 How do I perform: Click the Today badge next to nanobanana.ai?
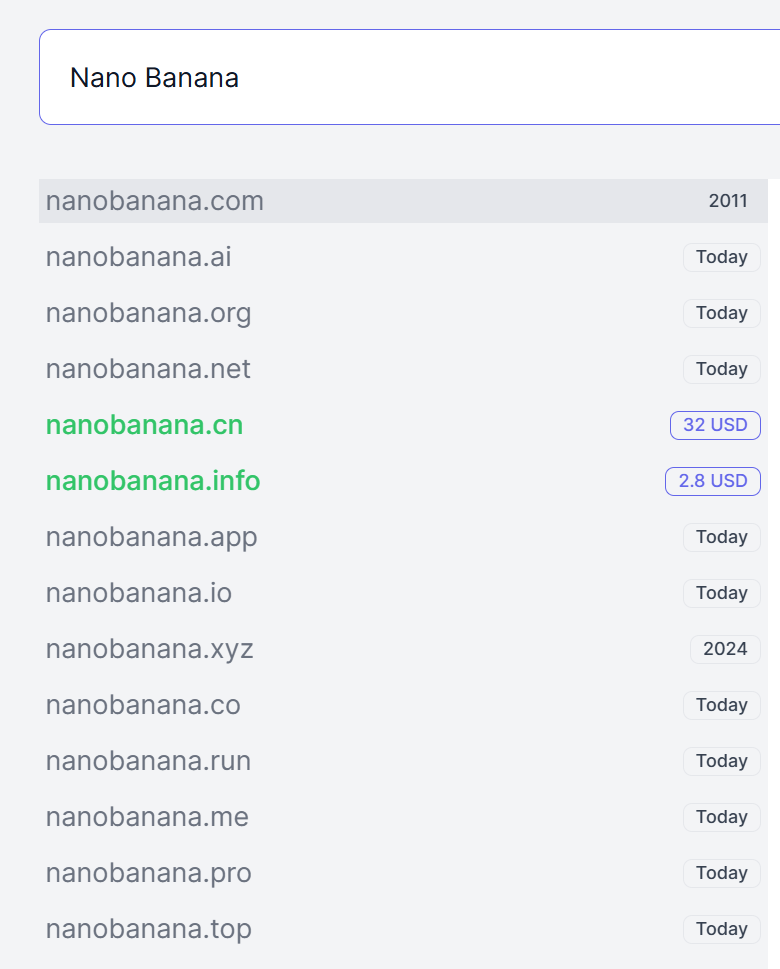pyautogui.click(x=722, y=257)
